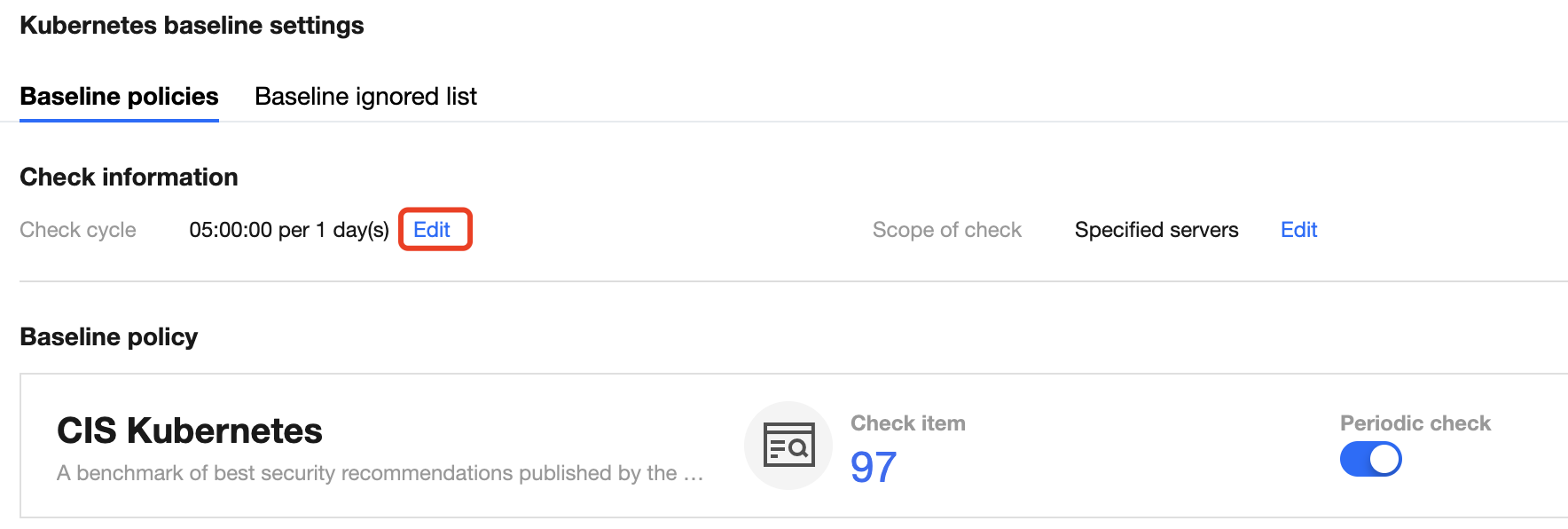Click Edit next to Scope of check
Viewport: 1568px width, 529px height.
(1298, 230)
